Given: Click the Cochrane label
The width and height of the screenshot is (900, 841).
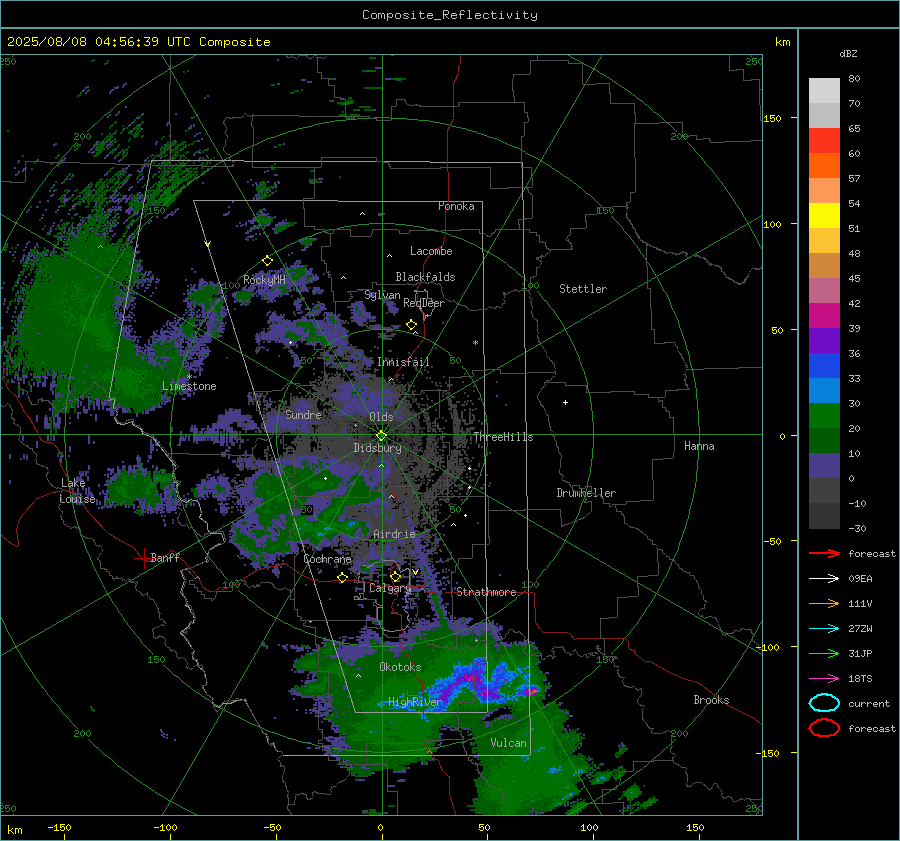Looking at the screenshot, I should click(327, 559).
